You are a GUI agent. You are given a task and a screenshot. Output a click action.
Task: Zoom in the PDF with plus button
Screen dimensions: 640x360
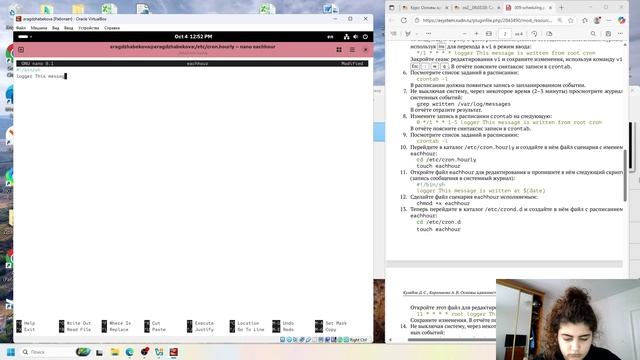(476, 34)
